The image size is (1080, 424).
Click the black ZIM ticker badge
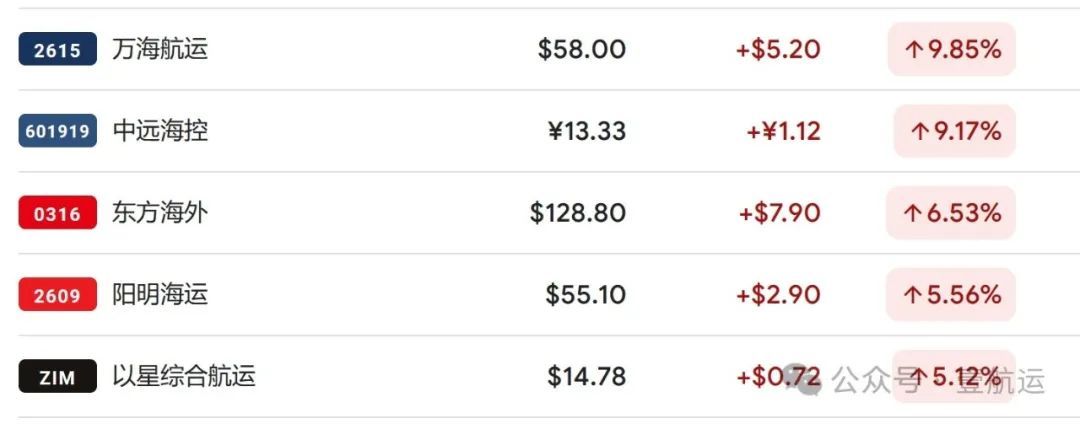[57, 377]
